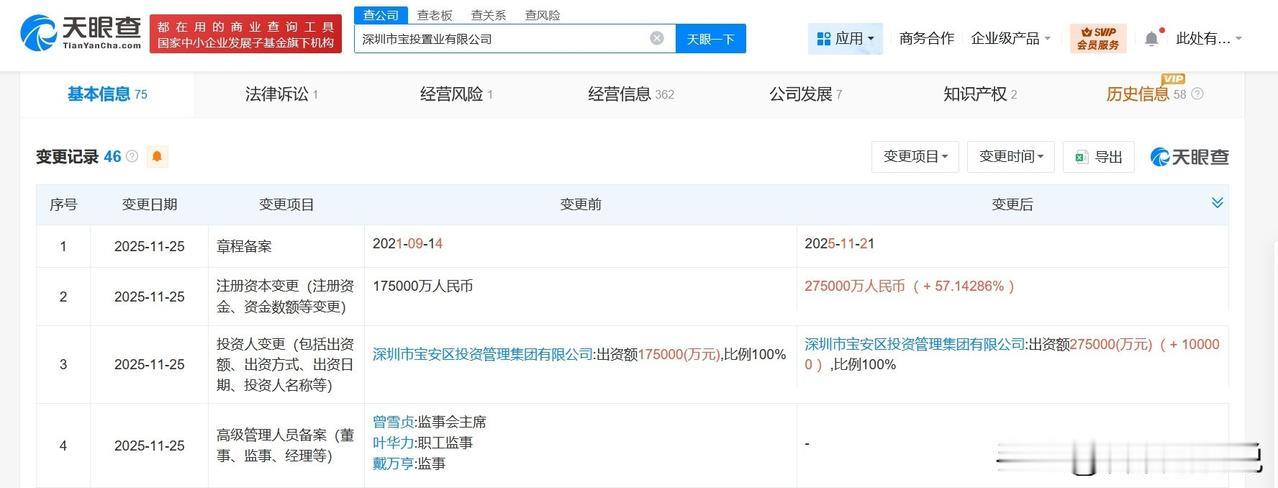Open the 知识产权 tab
The height and width of the screenshot is (488, 1278).
(x=979, y=94)
